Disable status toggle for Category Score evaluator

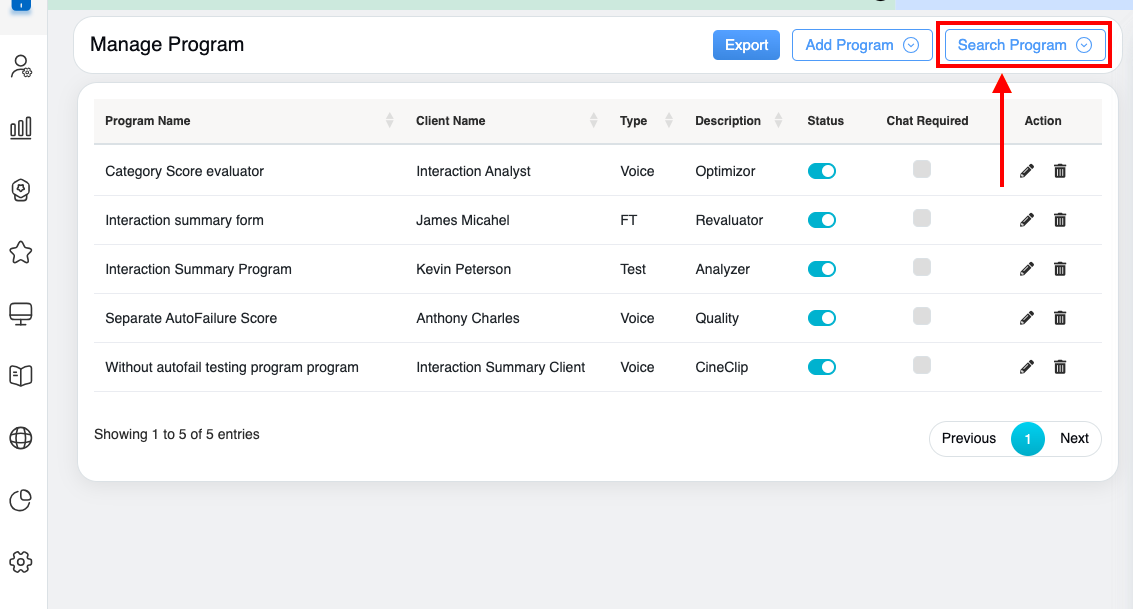pos(821,171)
